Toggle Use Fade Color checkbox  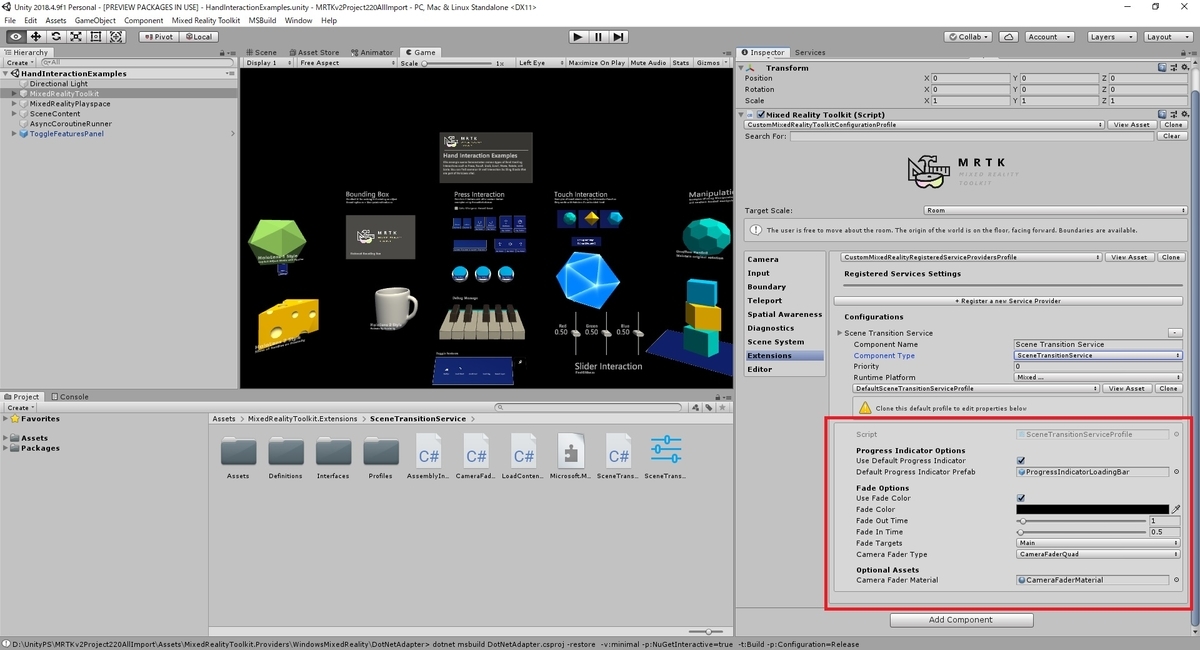[x=1021, y=498]
